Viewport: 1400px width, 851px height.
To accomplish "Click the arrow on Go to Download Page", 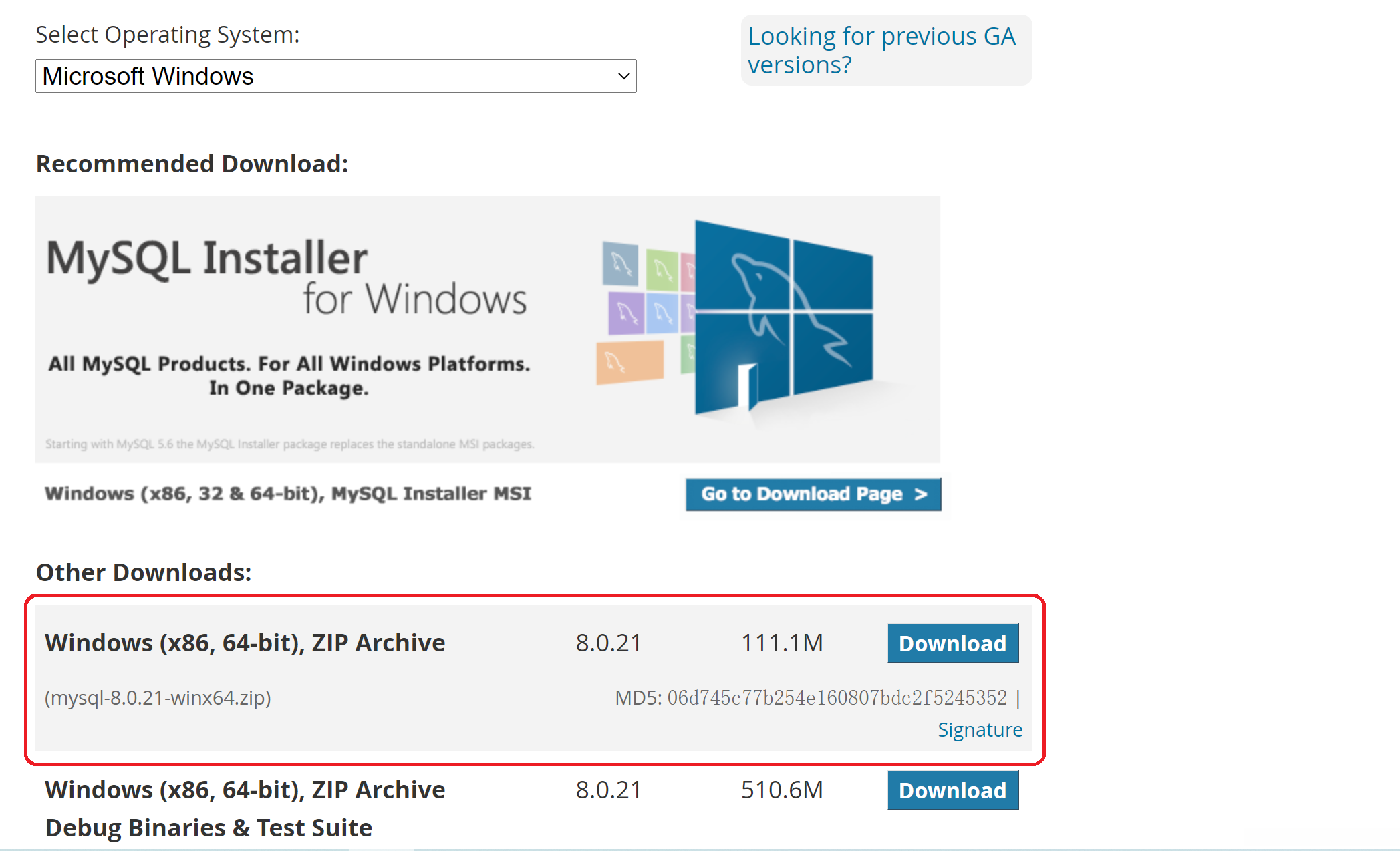I will click(921, 494).
